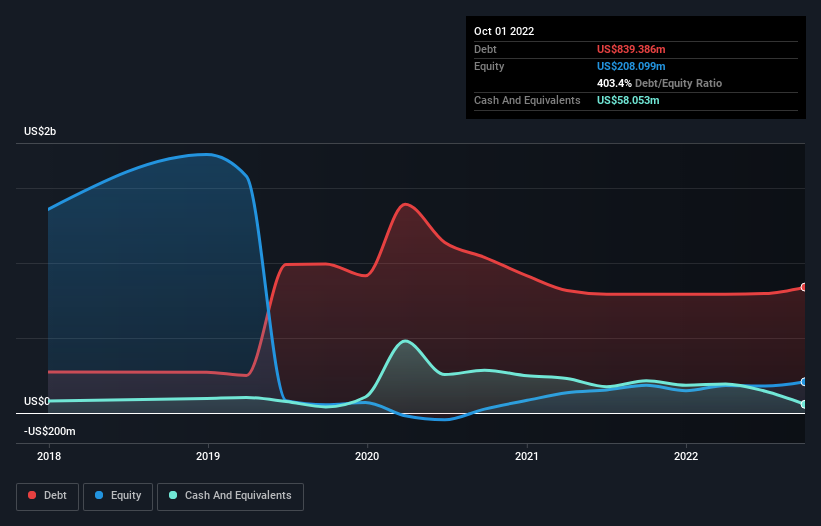This screenshot has height=526, width=821.
Task: Select the teal Cash endpoint marker
Action: pos(804,405)
